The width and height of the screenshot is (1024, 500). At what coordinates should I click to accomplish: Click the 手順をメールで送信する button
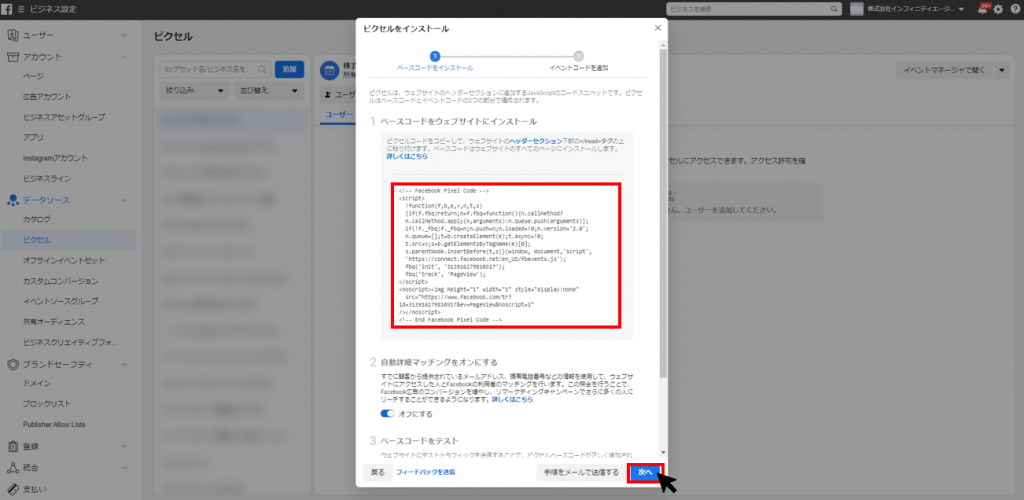[x=581, y=472]
